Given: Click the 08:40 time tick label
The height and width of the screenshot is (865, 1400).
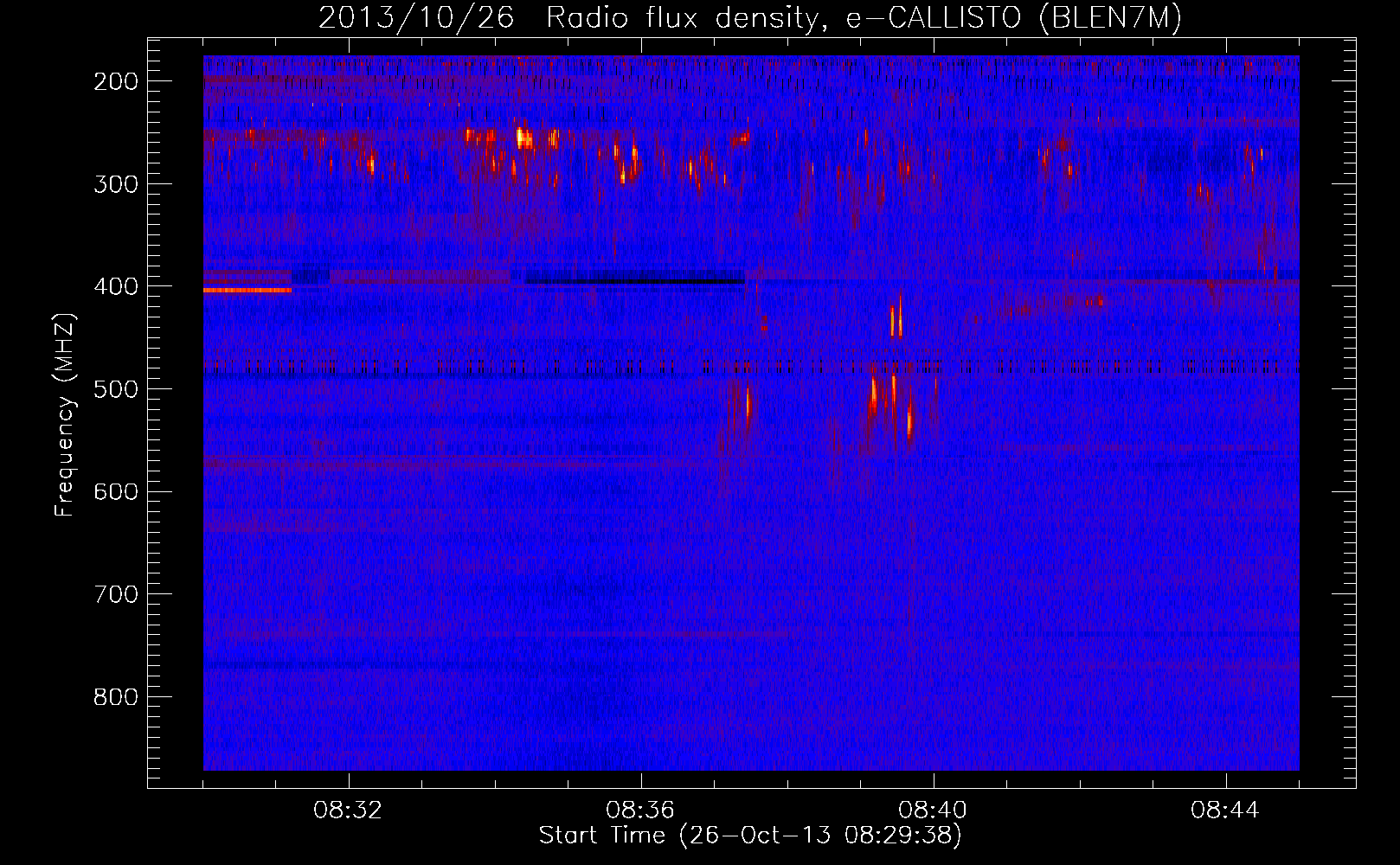Looking at the screenshot, I should (933, 811).
